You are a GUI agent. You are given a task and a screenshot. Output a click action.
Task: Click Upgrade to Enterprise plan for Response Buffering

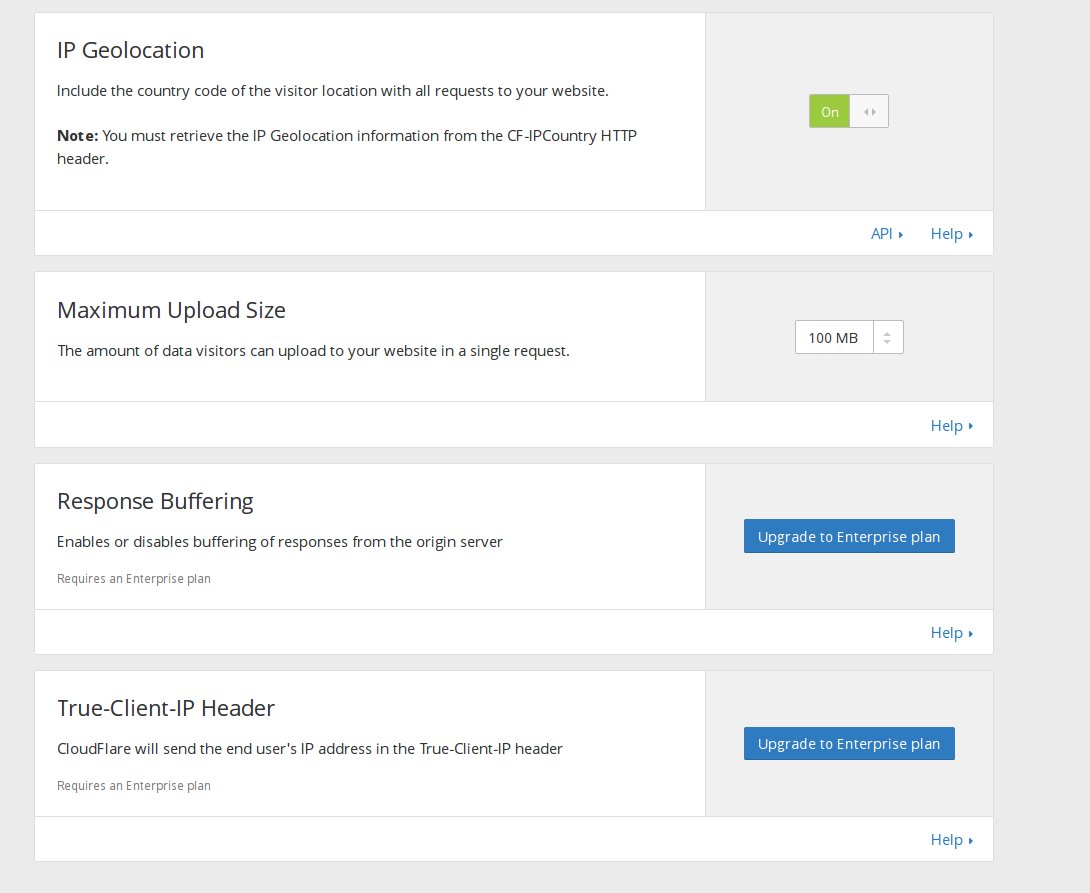click(x=849, y=536)
